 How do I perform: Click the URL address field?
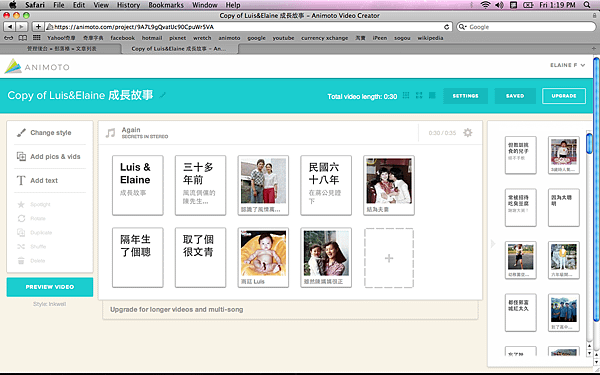click(249, 27)
